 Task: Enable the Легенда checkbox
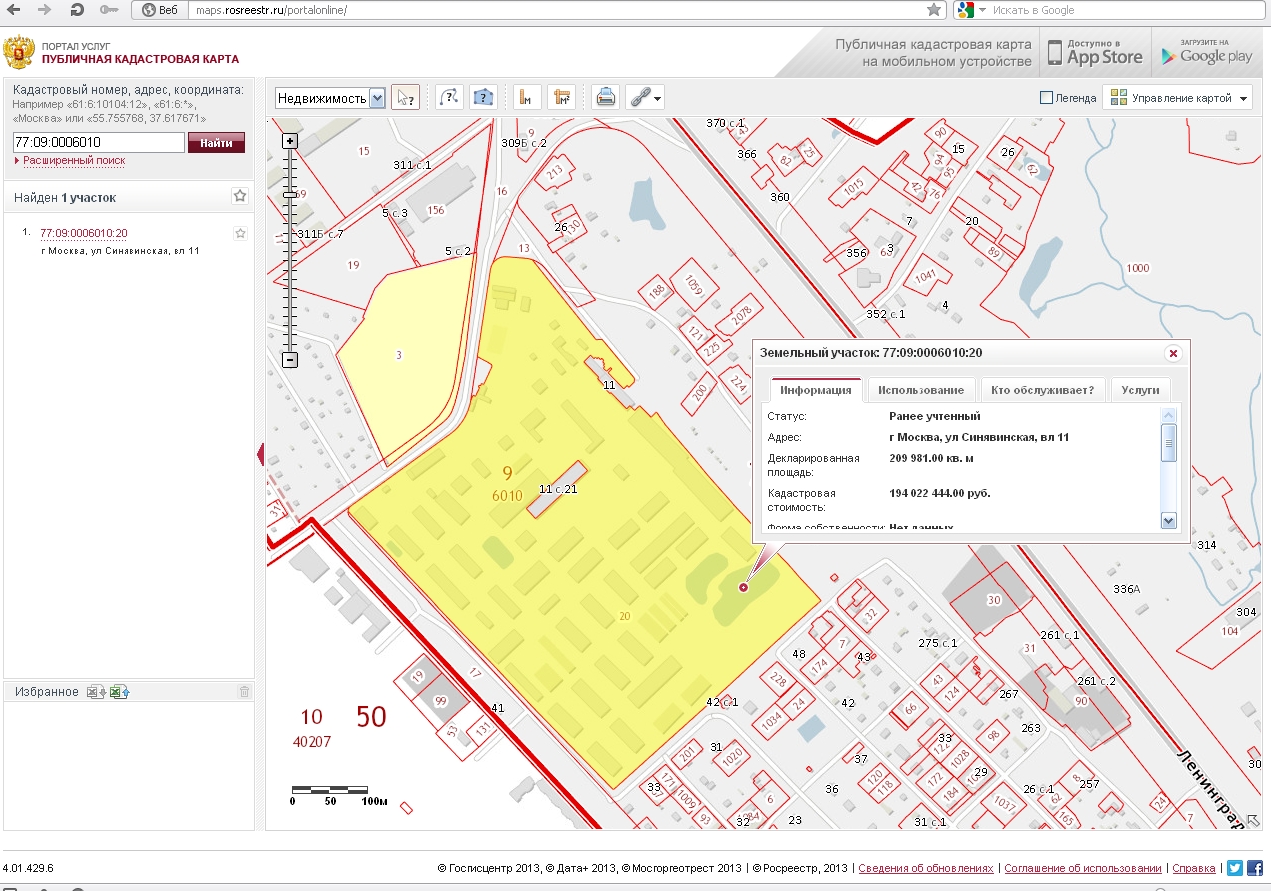tap(1047, 98)
